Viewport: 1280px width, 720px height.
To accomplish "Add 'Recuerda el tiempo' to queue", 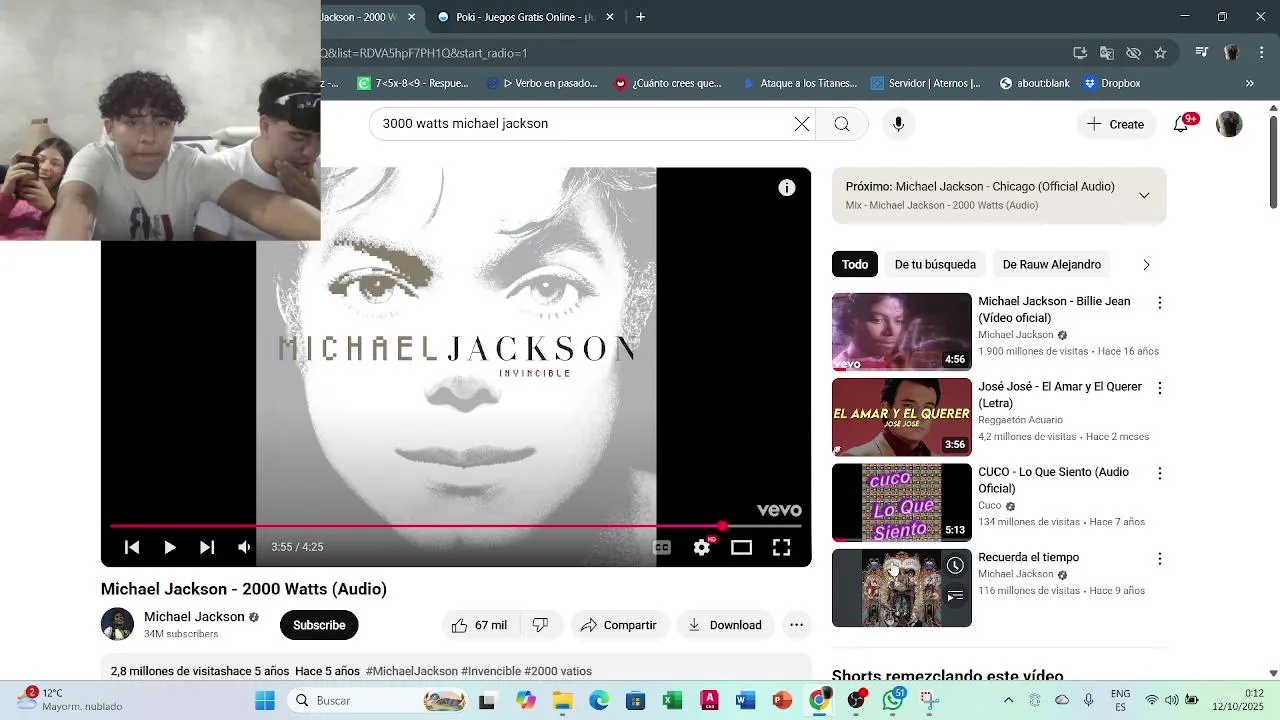I will [955, 596].
